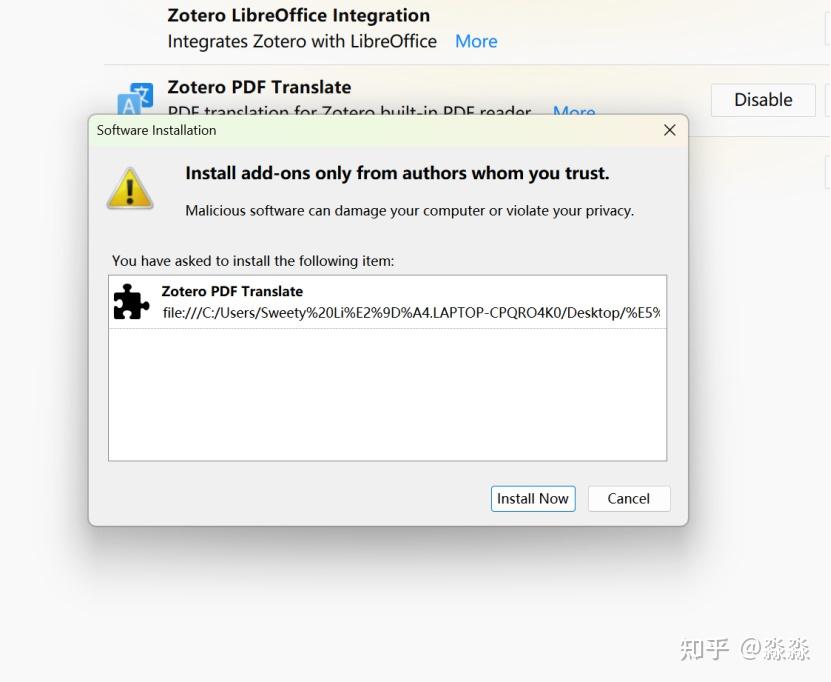This screenshot has width=831, height=682.
Task: Close the Software Installation dialog
Action: [x=669, y=130]
